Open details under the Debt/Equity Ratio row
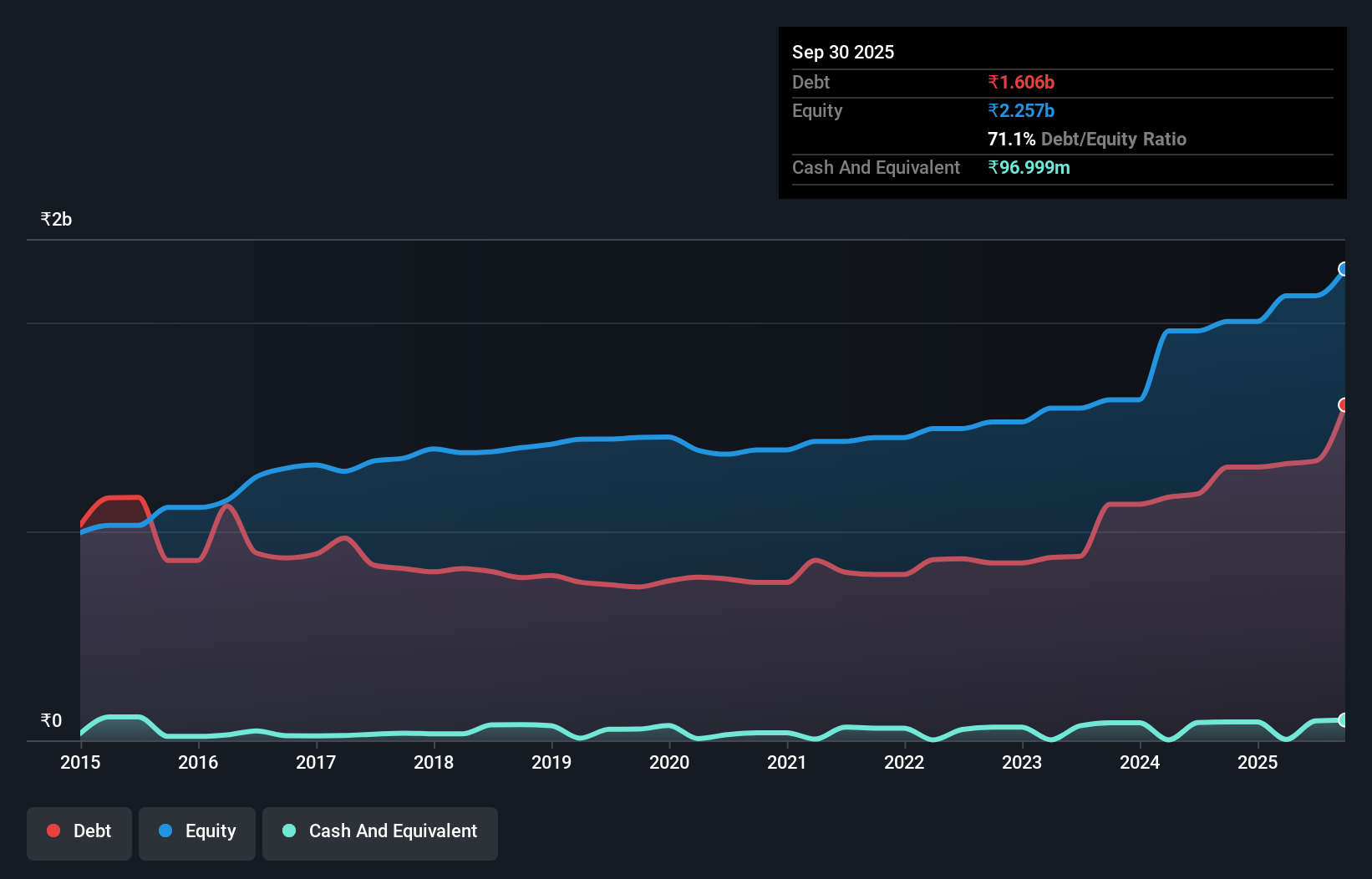The width and height of the screenshot is (1372, 879). tap(1087, 139)
